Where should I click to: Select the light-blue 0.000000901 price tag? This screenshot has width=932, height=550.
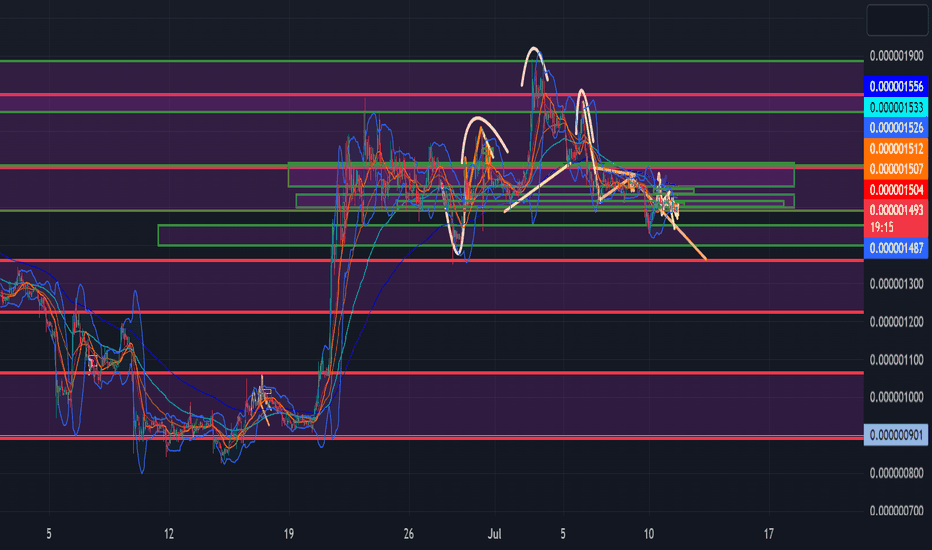[x=896, y=435]
